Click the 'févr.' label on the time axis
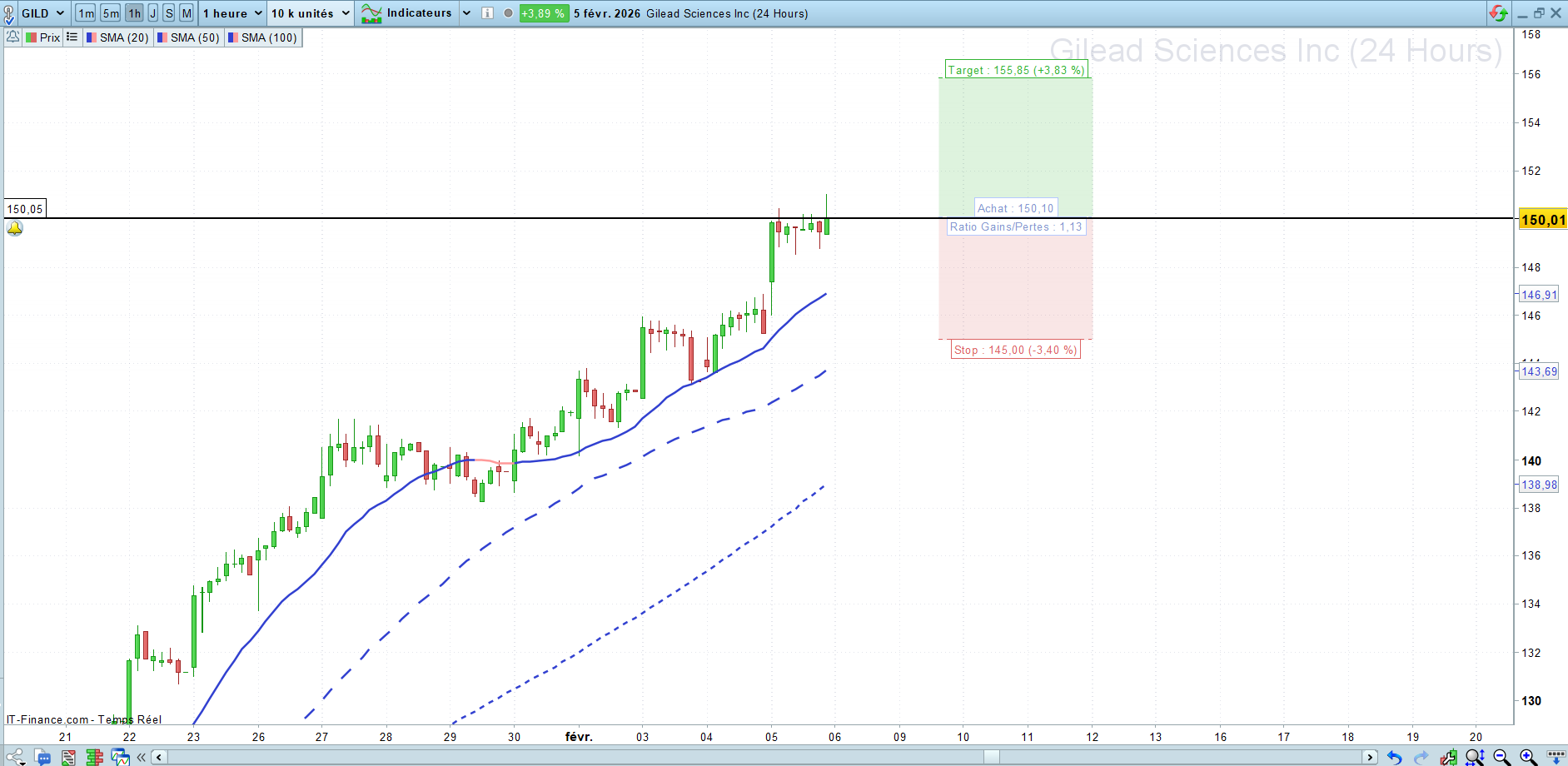1568x766 pixels. 579,737
